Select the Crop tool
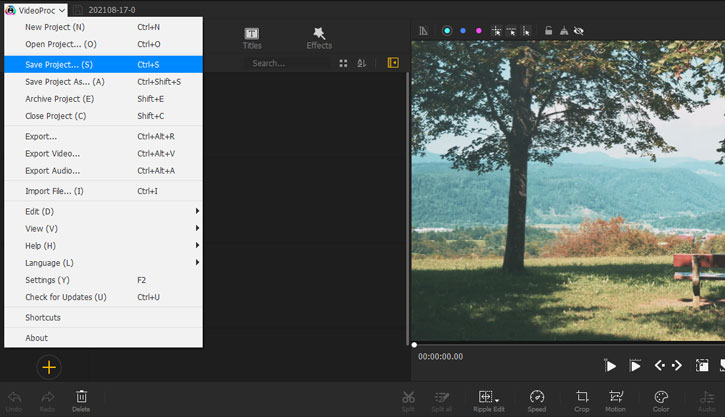This screenshot has height=417, width=725. [x=582, y=397]
